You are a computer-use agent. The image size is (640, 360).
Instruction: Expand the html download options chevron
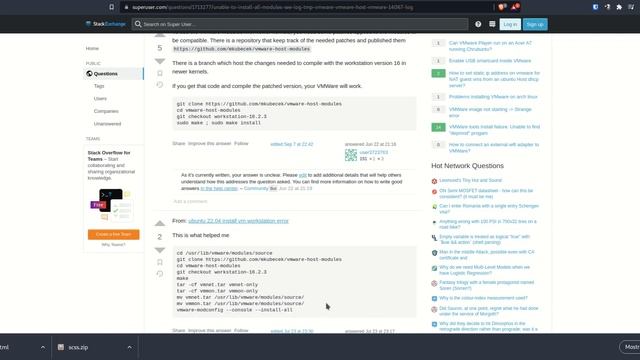click(x=43, y=347)
